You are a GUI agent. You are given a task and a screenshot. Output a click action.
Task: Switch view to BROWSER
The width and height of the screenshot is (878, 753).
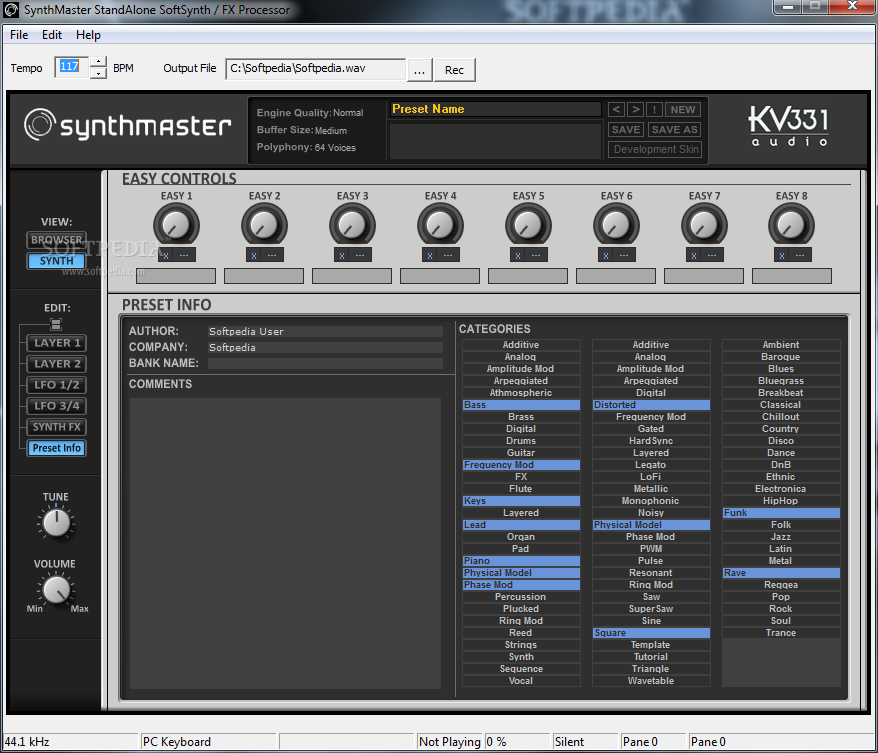(57, 240)
